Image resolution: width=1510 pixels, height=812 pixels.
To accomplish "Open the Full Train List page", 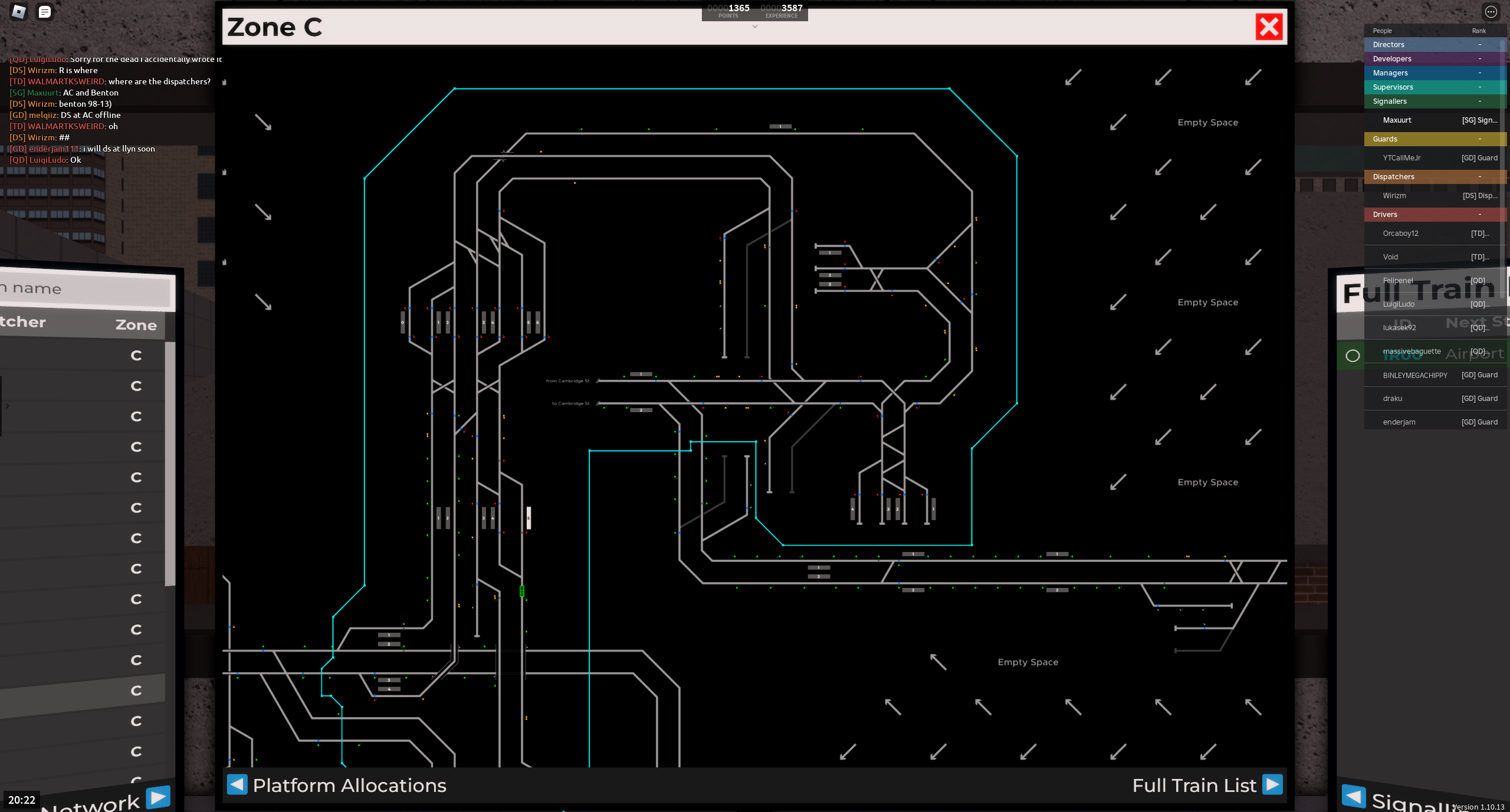I will click(1194, 785).
